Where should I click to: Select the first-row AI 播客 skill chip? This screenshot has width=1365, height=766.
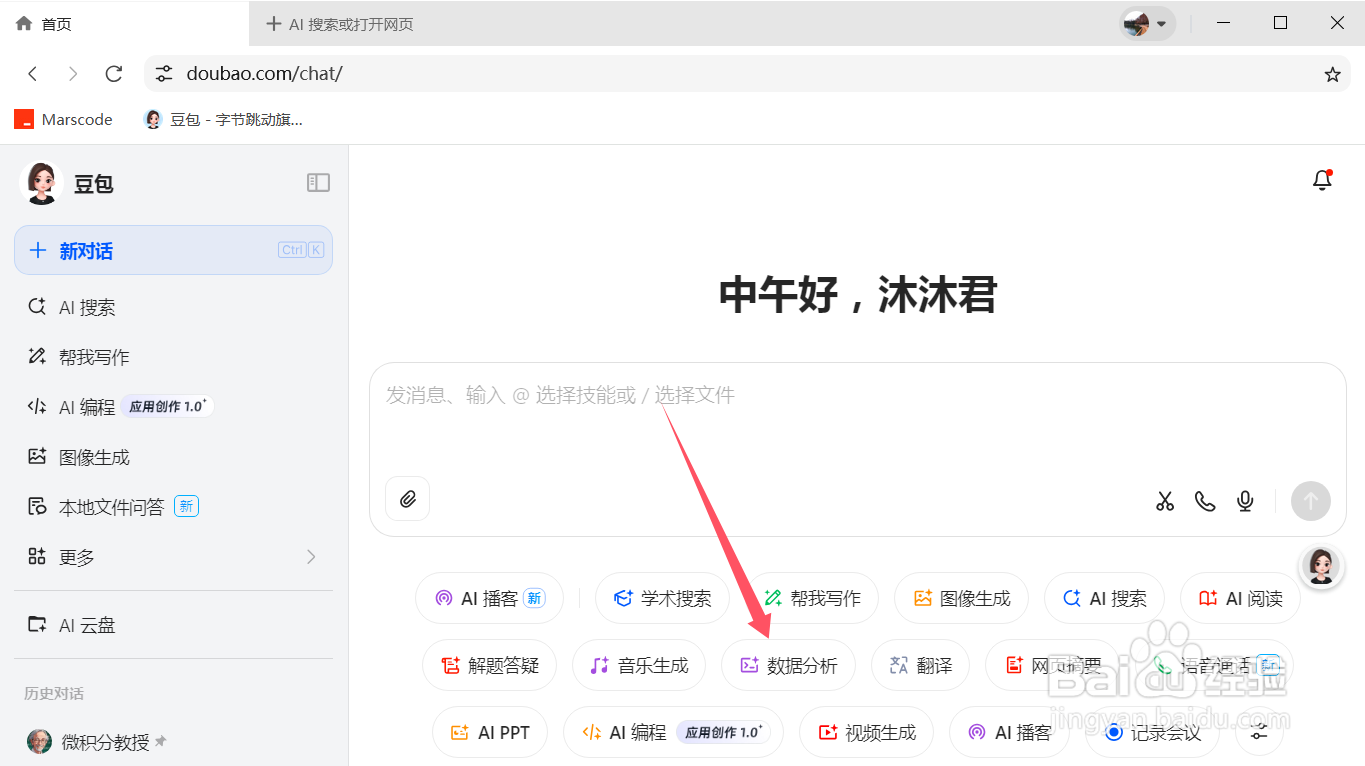[x=489, y=599]
